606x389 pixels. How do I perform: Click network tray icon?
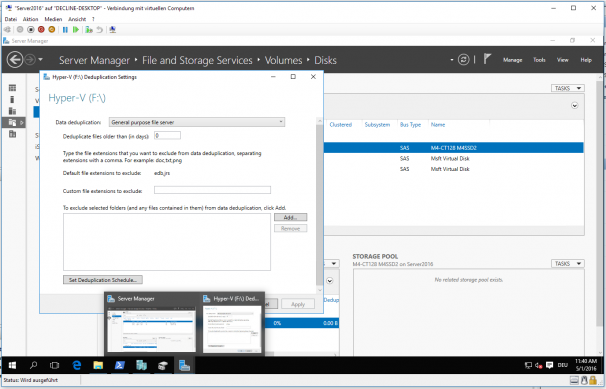528,365
